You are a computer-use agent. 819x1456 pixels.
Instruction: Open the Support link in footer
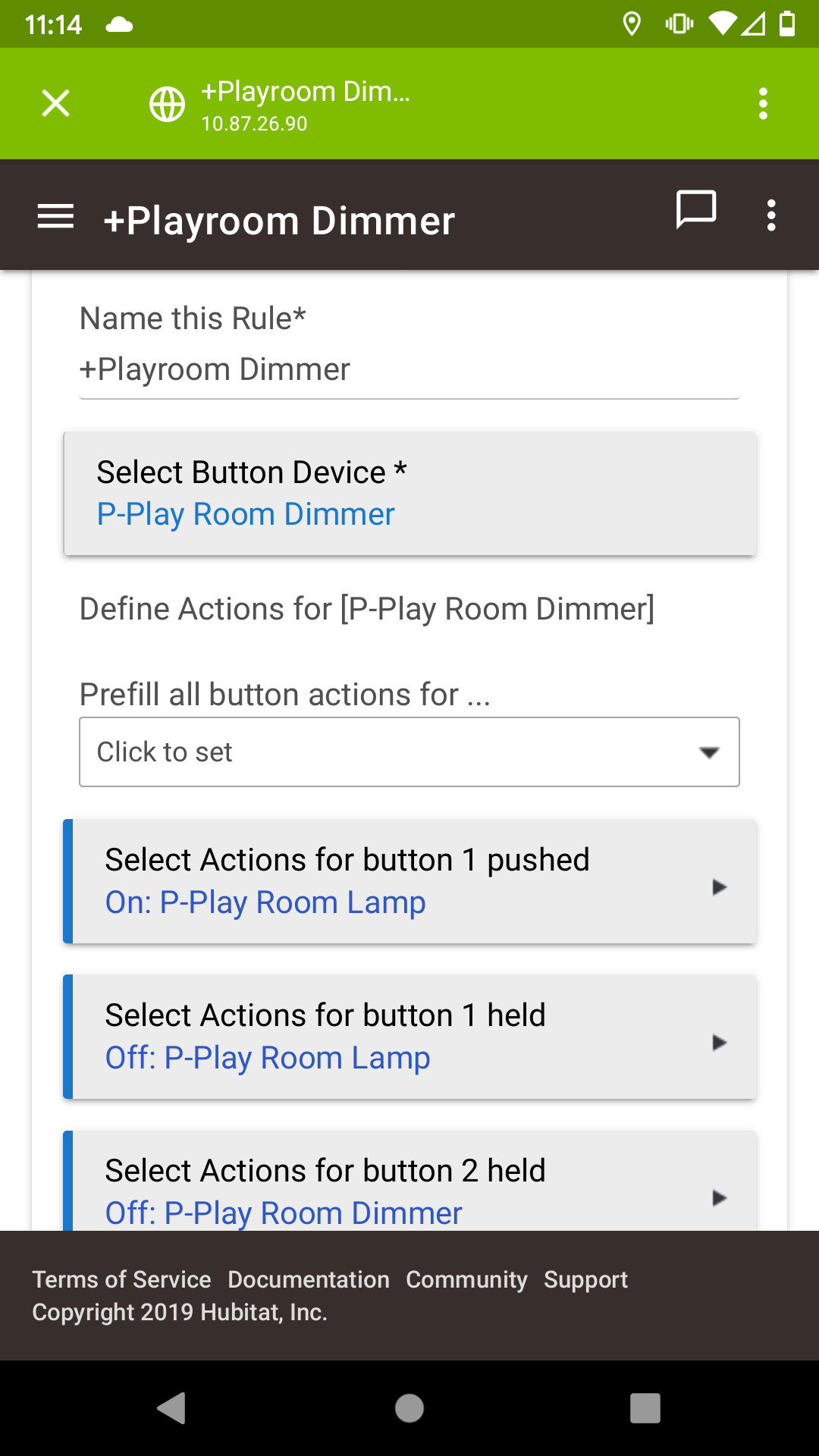[585, 1279]
